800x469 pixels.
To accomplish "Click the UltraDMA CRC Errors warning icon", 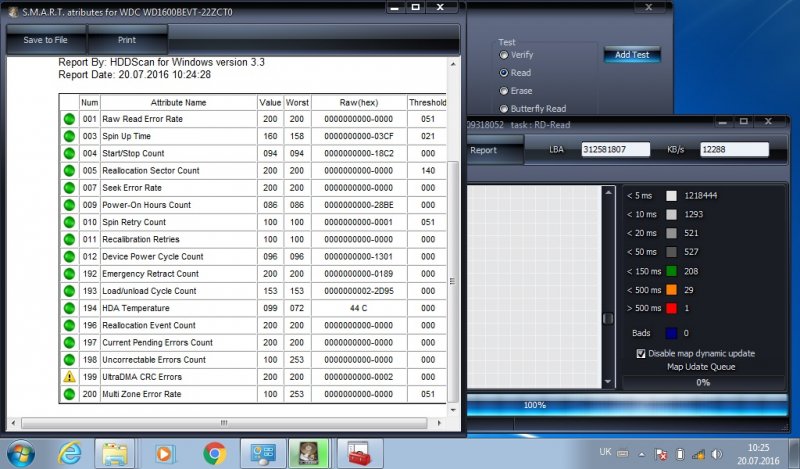I will 70,377.
